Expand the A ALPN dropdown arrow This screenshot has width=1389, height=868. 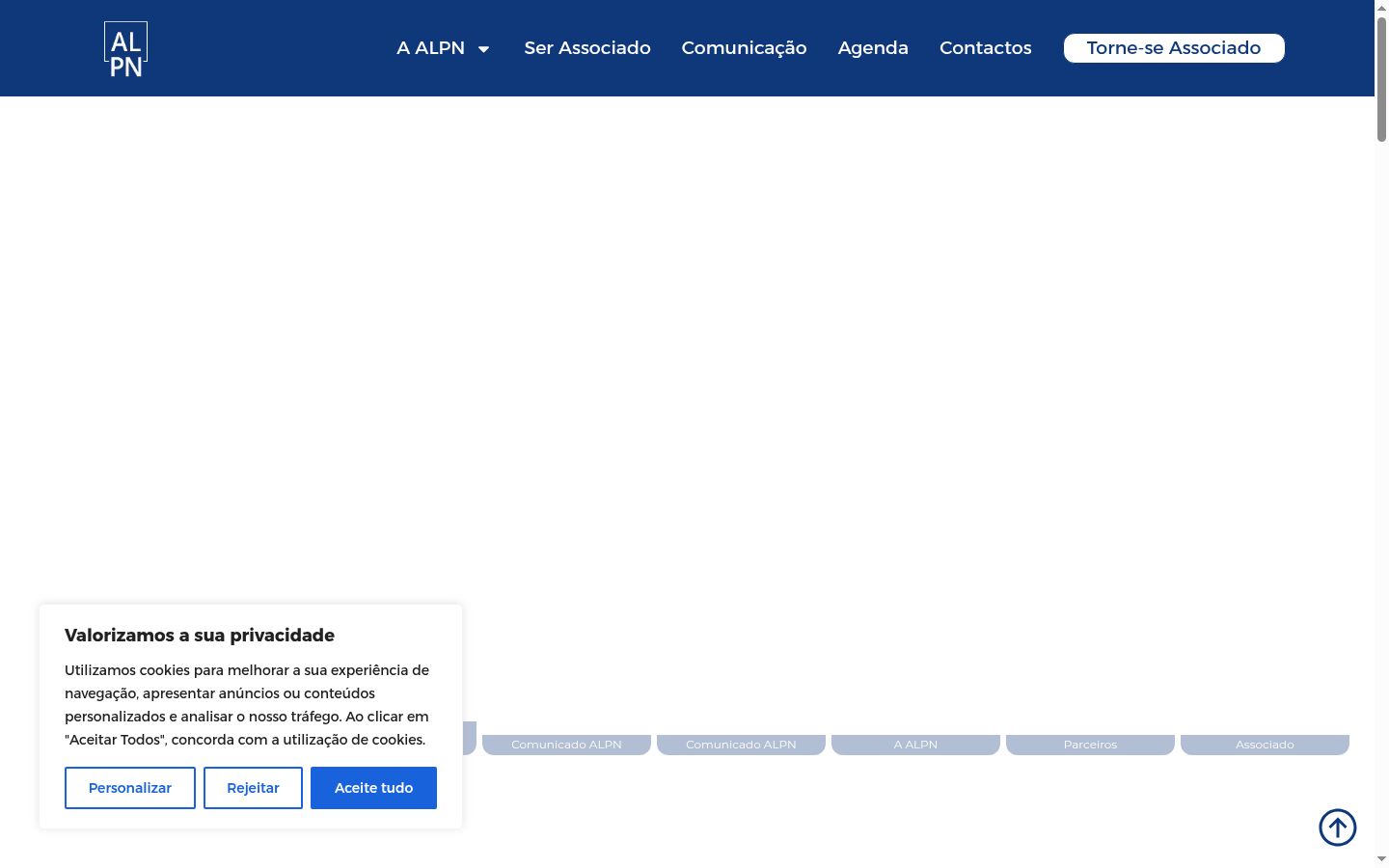tap(484, 49)
